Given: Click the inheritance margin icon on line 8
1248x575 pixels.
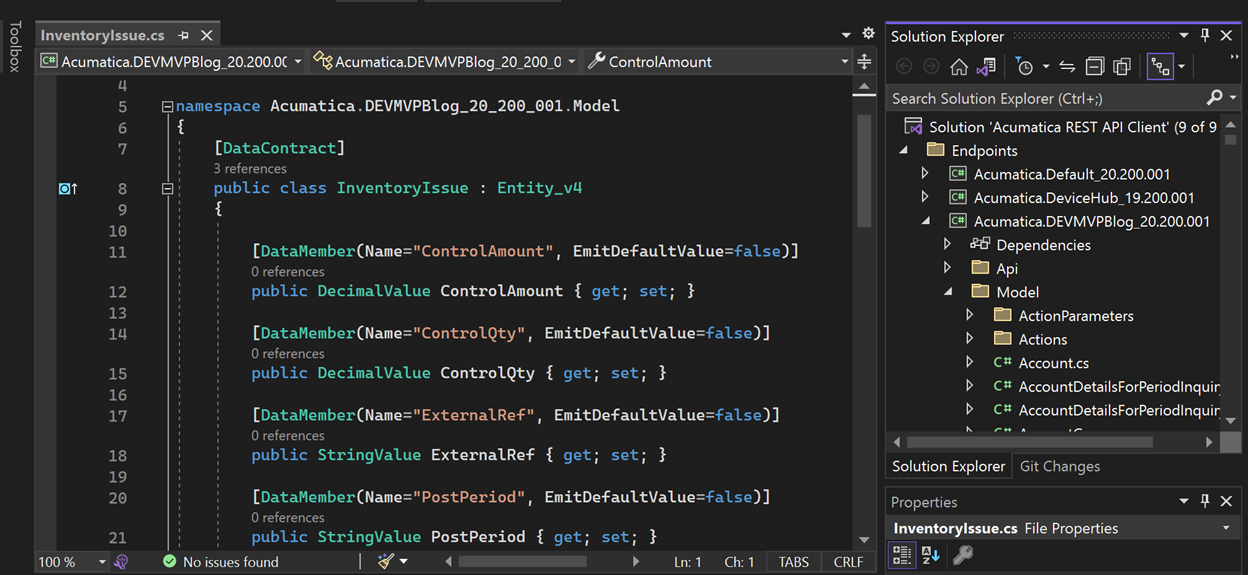Looking at the screenshot, I should [x=67, y=188].
